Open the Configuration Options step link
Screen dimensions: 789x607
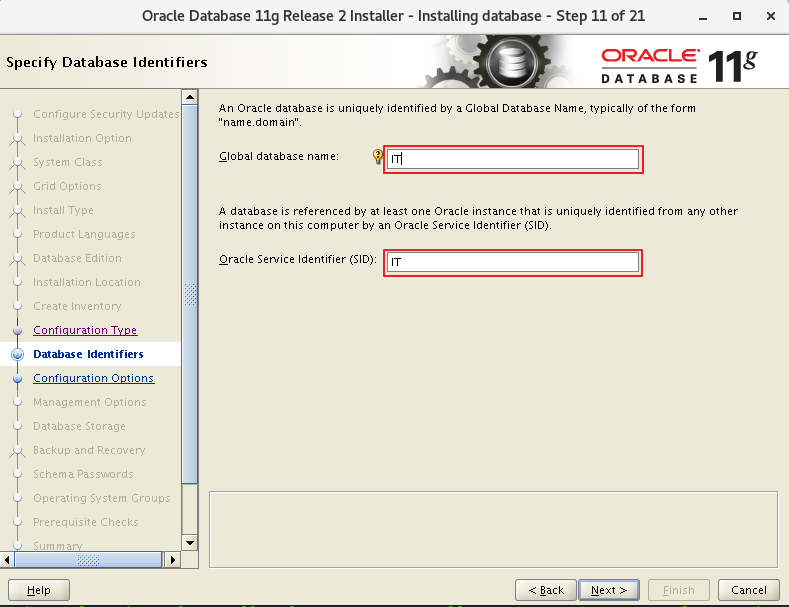(94, 378)
